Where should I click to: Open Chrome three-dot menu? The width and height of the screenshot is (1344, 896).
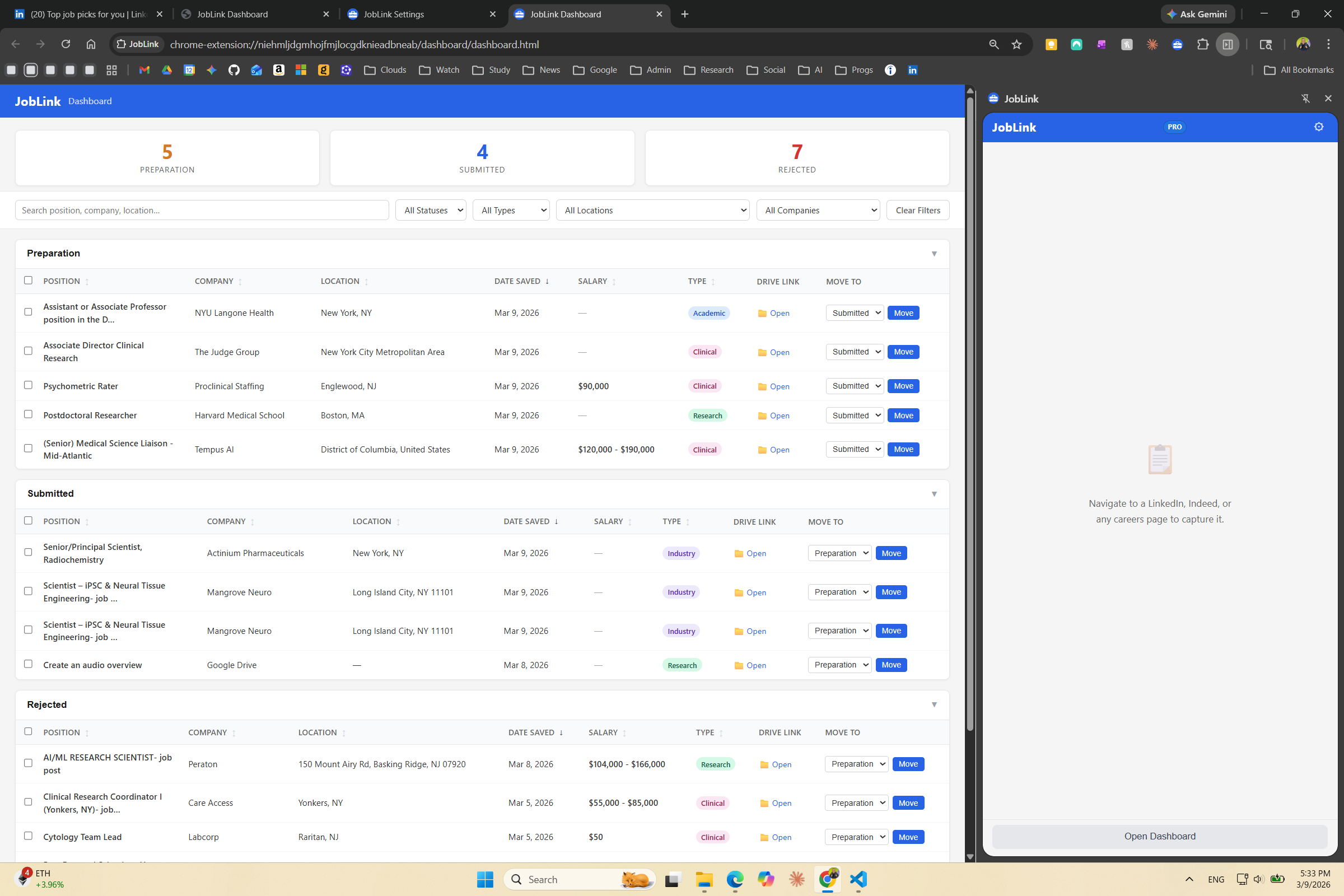1328,44
